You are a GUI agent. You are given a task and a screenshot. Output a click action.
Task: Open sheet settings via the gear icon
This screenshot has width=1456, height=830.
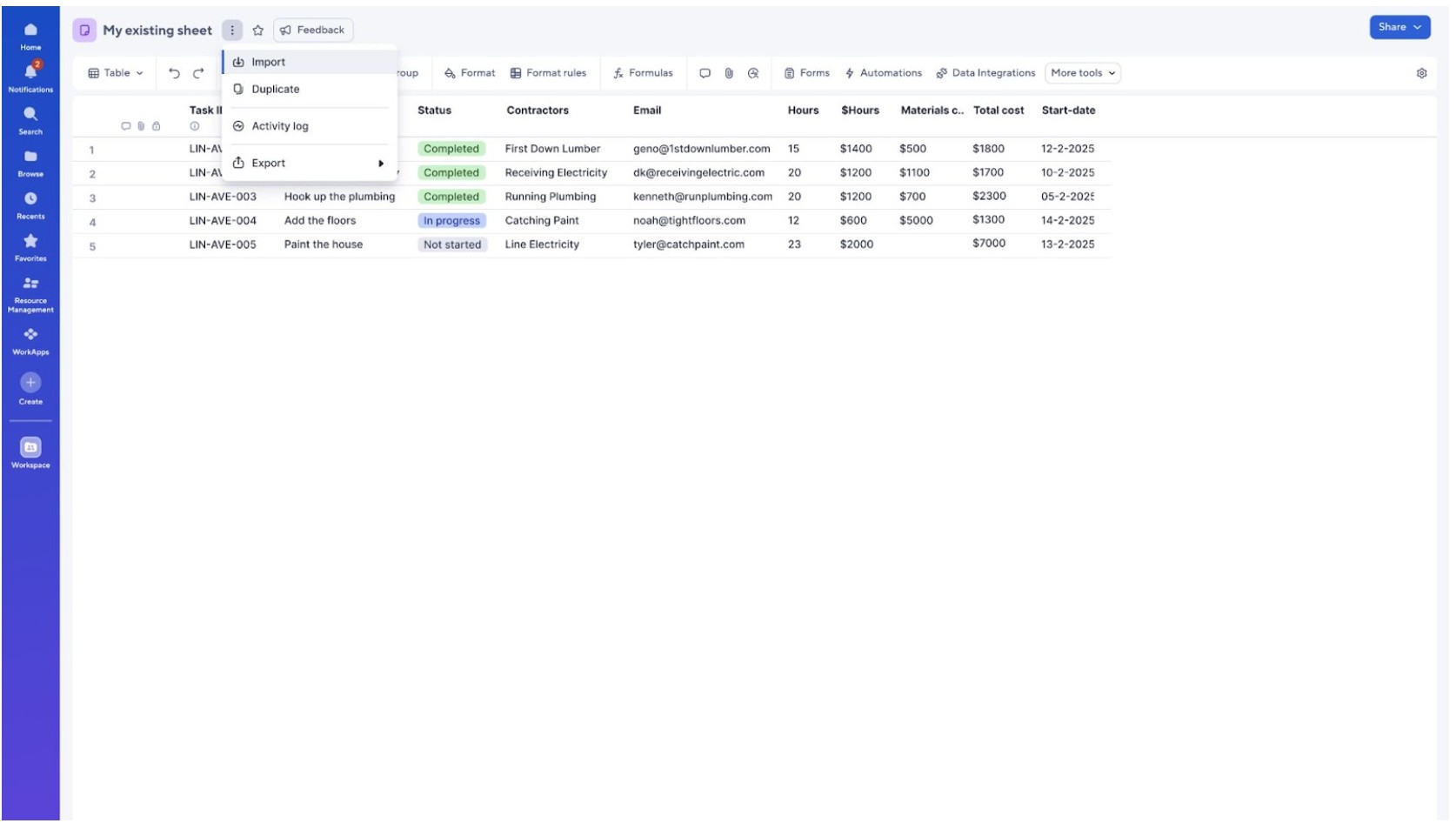(1421, 73)
